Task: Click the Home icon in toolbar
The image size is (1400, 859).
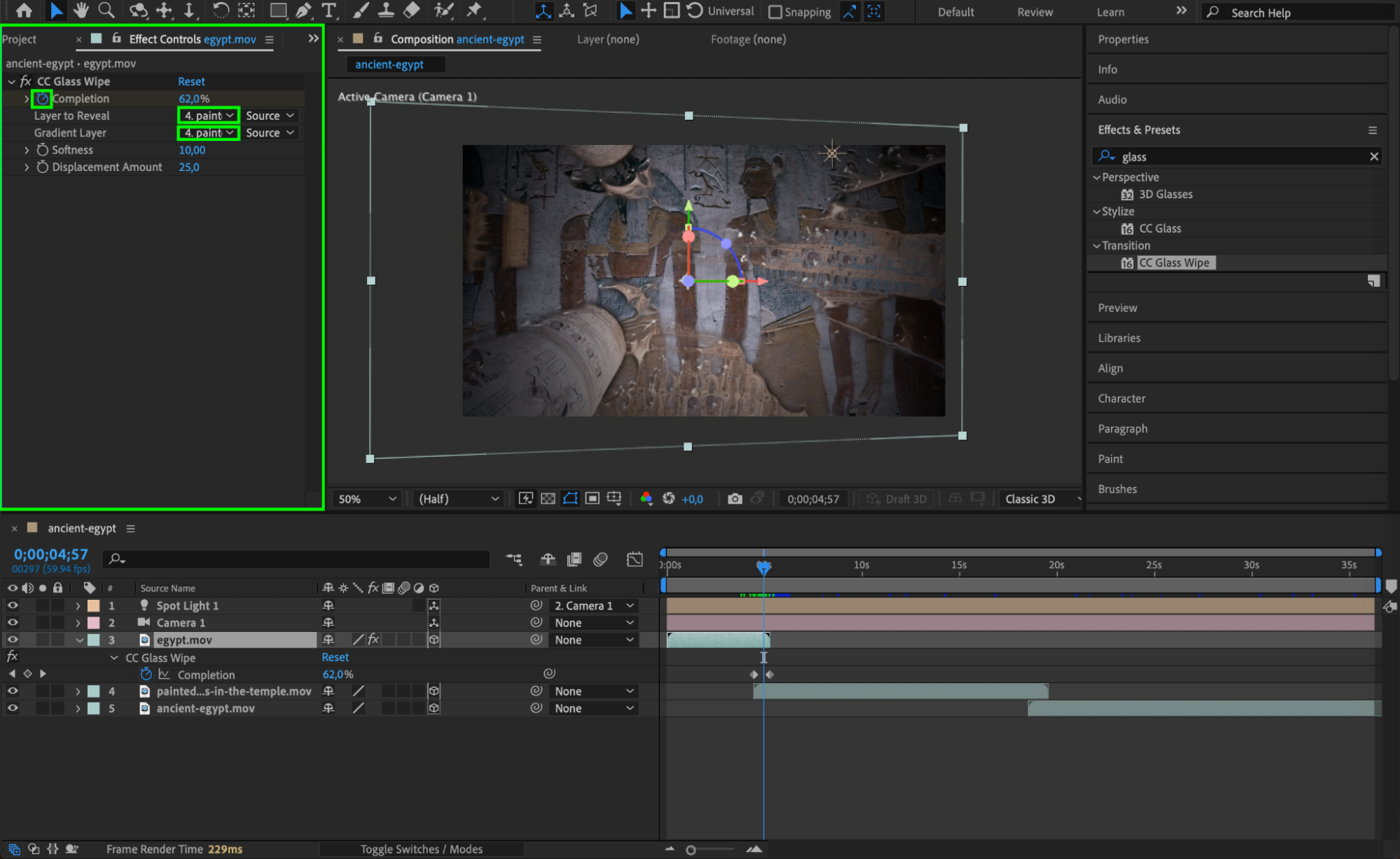Action: pyautogui.click(x=24, y=11)
